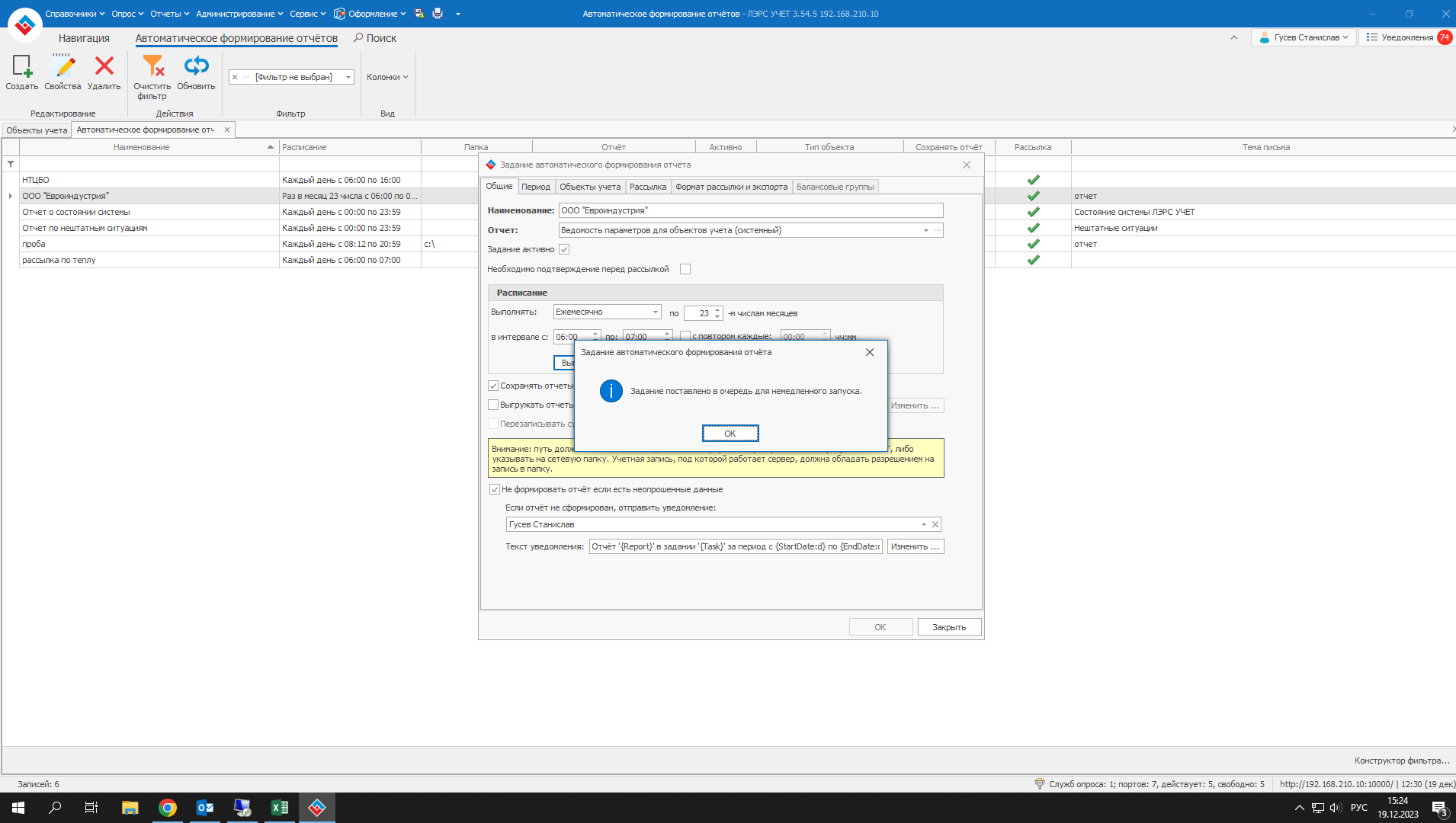
Task: Expand the Фильтр не выбран dropdown
Action: tap(348, 77)
